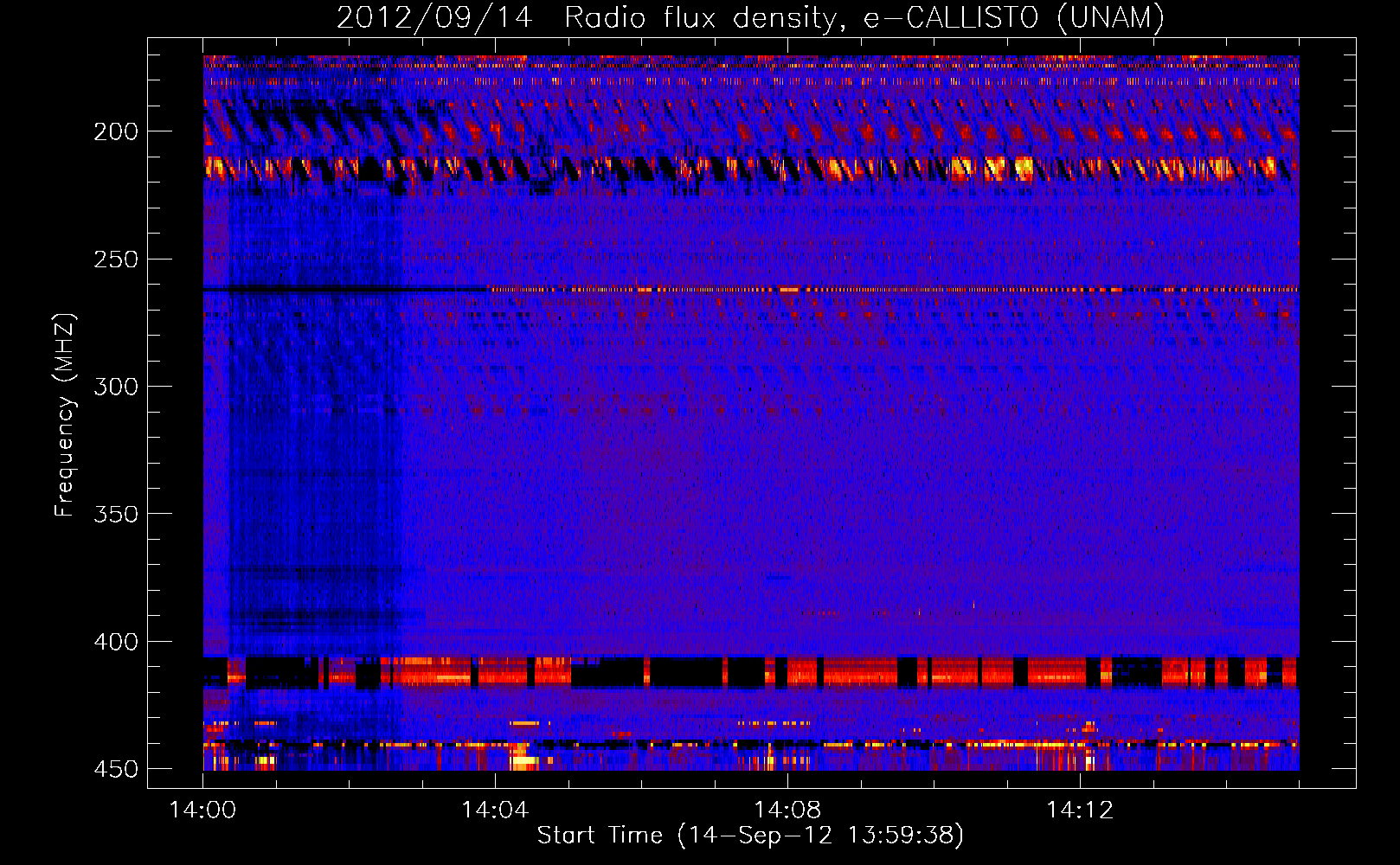Click the 14:04 time tick label
This screenshot has width=1400, height=865.
tap(495, 811)
